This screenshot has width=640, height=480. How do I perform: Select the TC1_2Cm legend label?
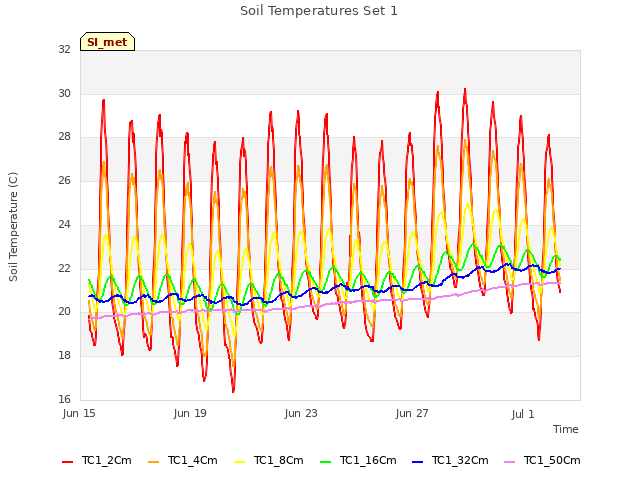click(107, 460)
